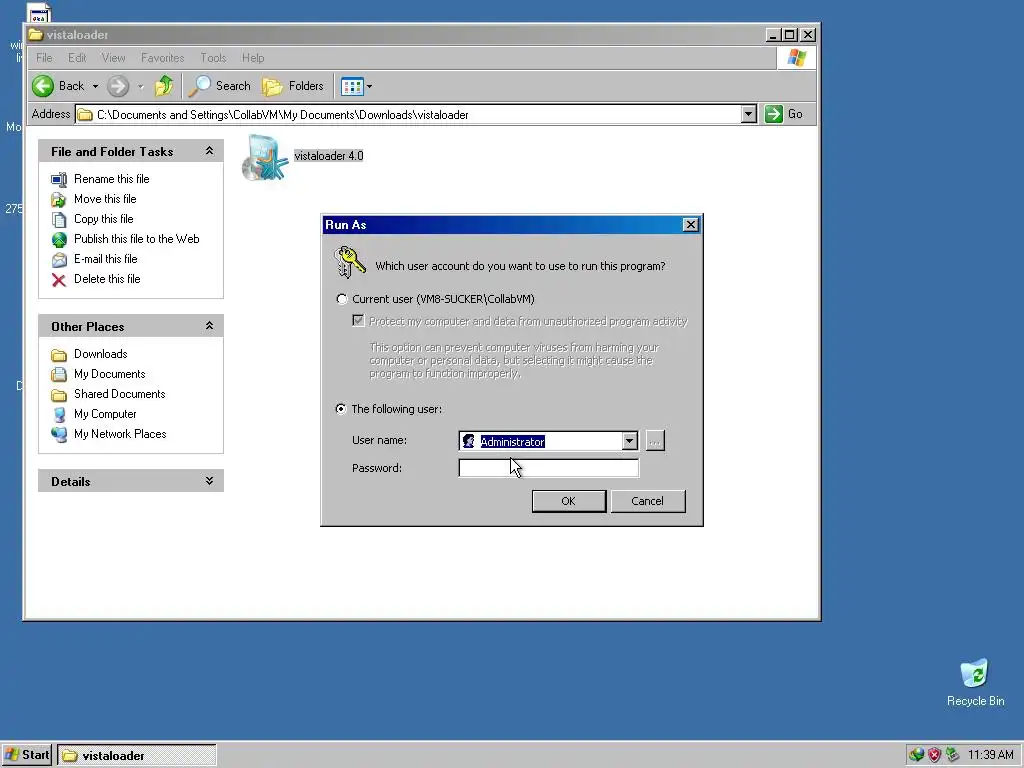Expand the Details panel
The image size is (1024, 768).
coord(209,481)
